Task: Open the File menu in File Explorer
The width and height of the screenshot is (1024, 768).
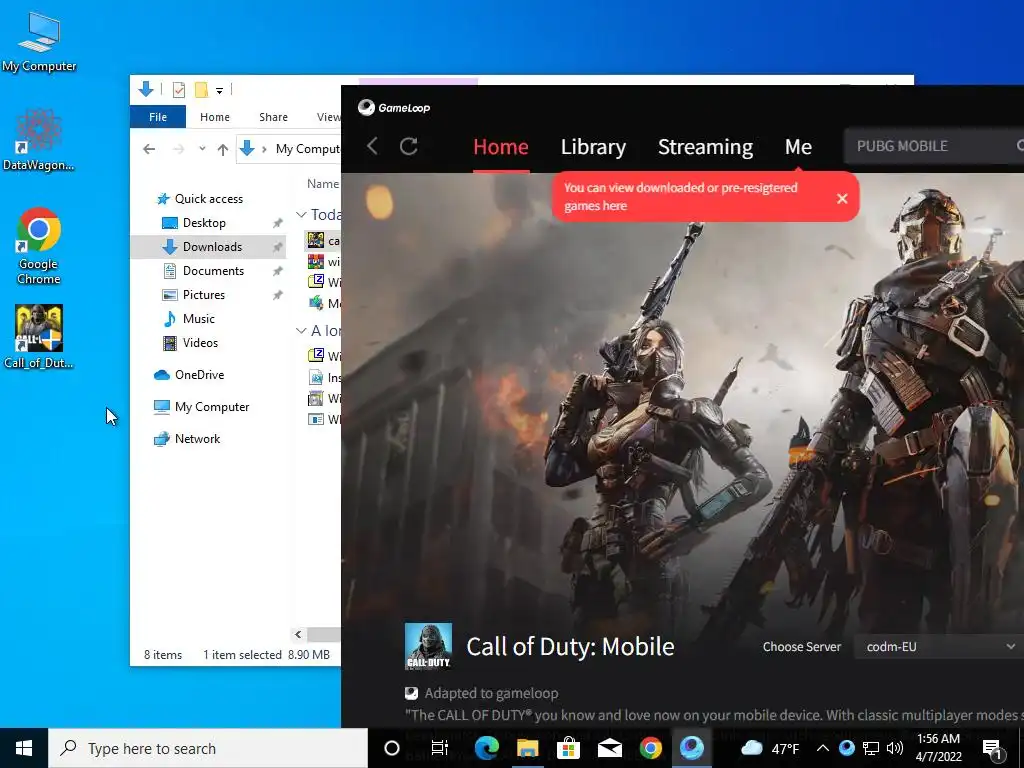Action: pos(158,117)
